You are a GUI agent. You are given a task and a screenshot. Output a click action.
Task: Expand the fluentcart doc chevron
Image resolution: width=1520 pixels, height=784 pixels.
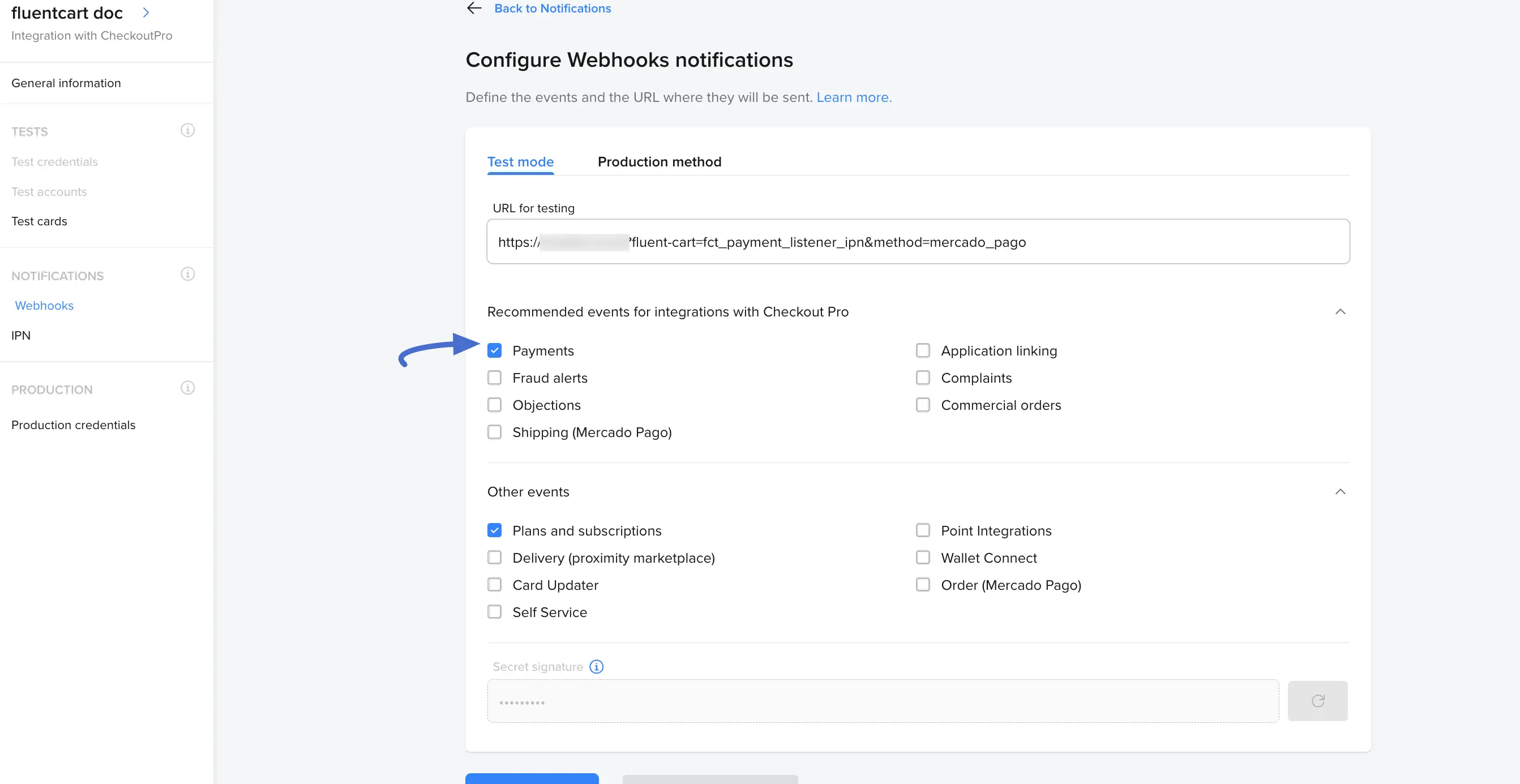[145, 12]
